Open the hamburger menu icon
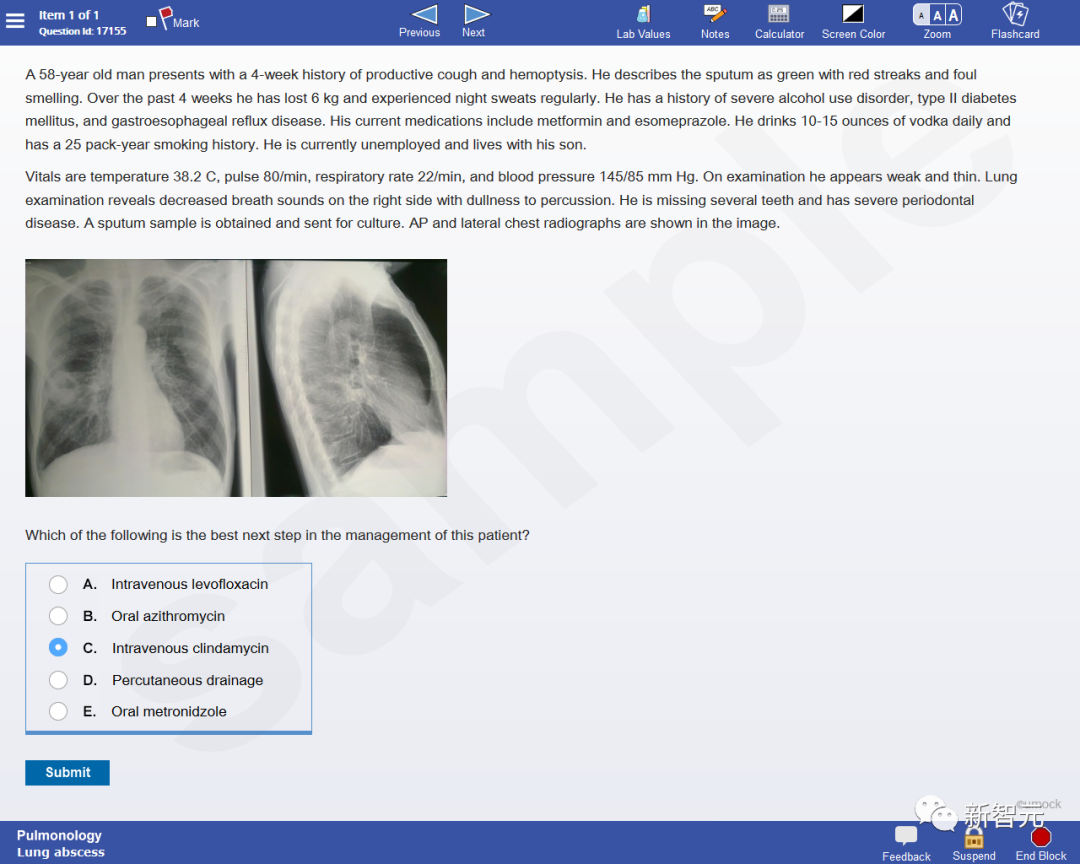The height and width of the screenshot is (864, 1080). (14, 21)
